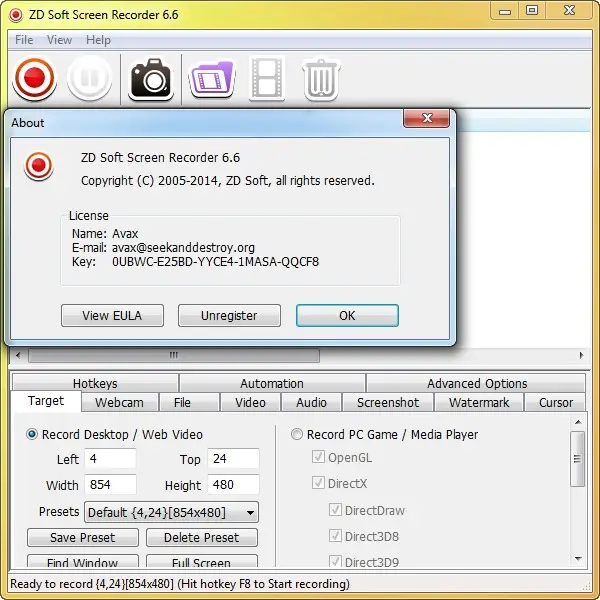Click the film strip play video icon
This screenshot has height=600, width=600.
267,78
